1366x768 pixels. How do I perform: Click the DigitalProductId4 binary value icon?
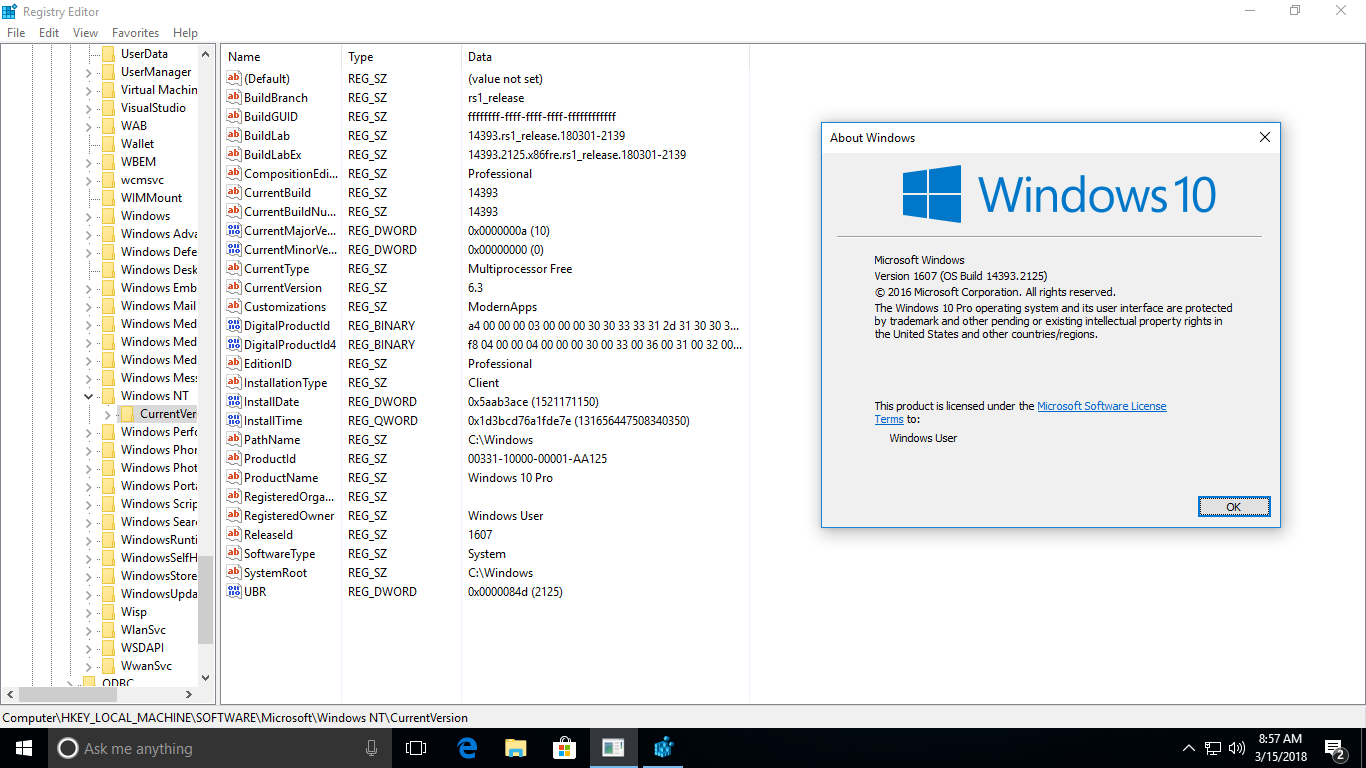(234, 345)
